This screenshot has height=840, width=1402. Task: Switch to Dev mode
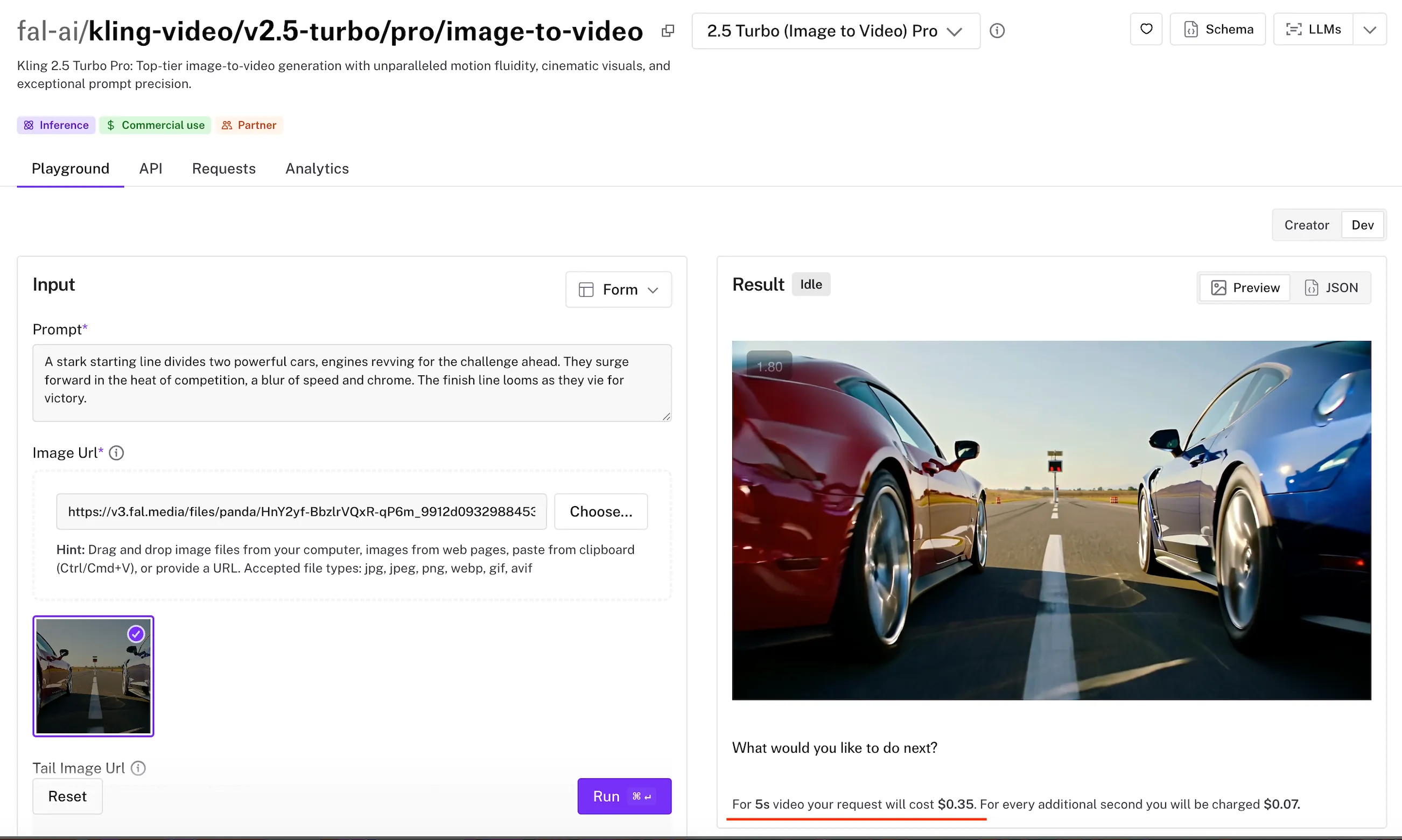tap(1362, 225)
